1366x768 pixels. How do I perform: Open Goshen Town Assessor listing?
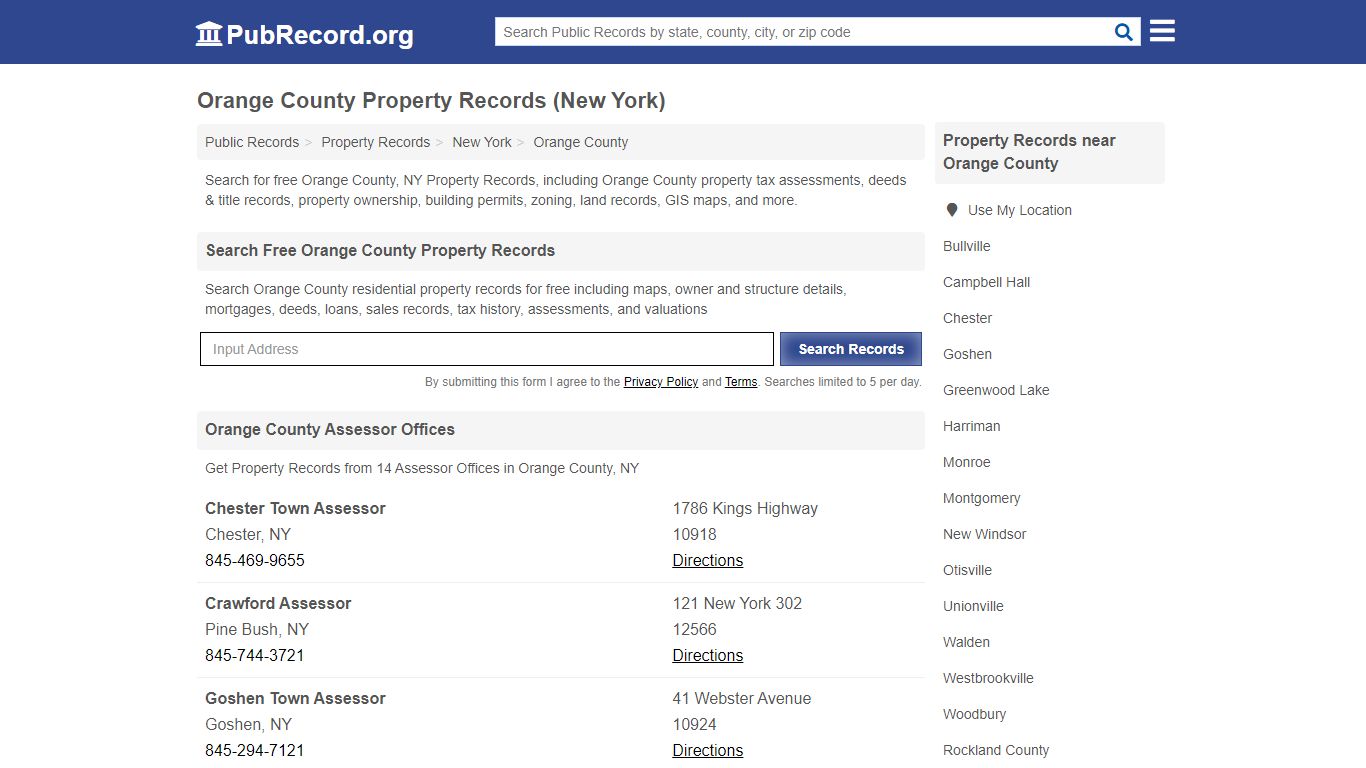click(x=295, y=698)
